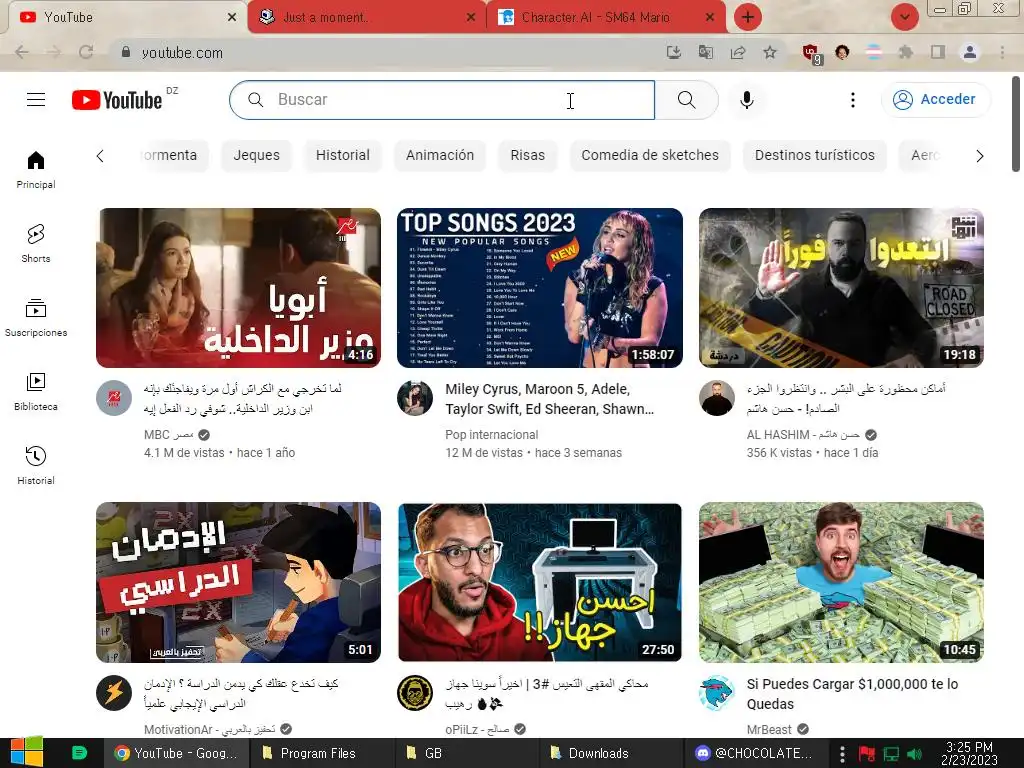Open the tab search dropdown arrow
This screenshot has width=1024, height=768.
(905, 17)
